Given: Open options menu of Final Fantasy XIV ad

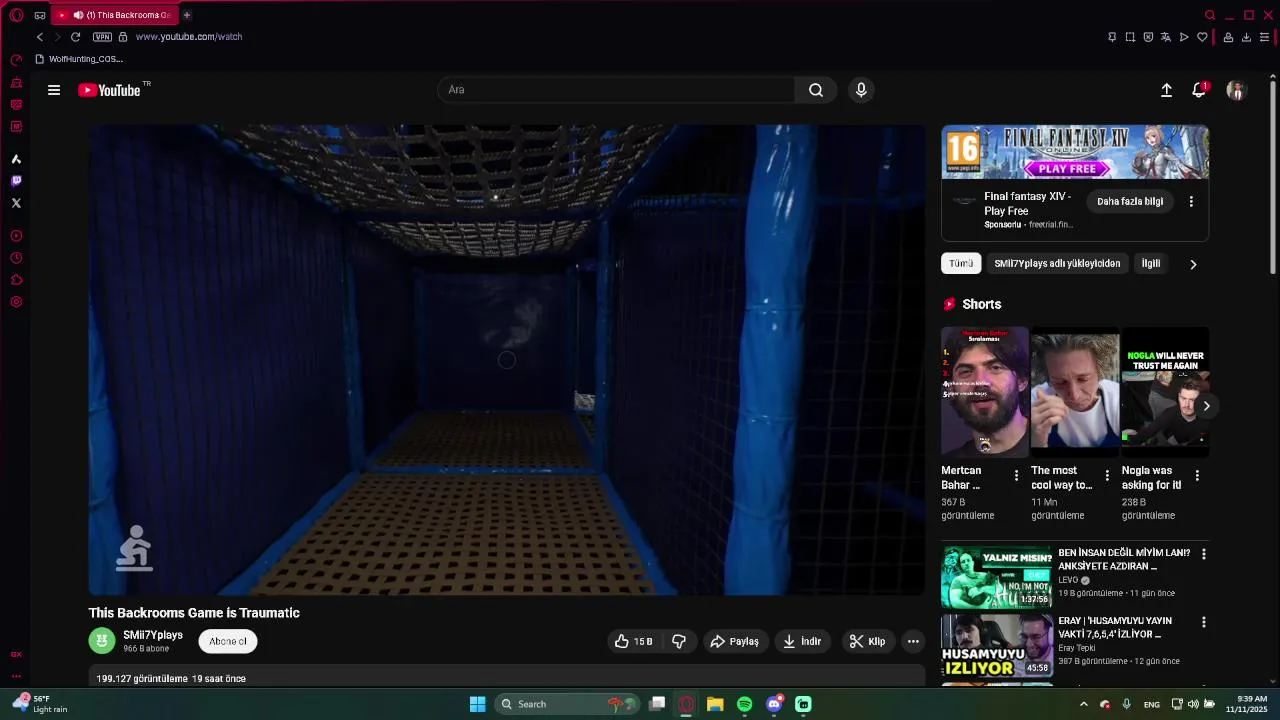Looking at the screenshot, I should (x=1191, y=202).
